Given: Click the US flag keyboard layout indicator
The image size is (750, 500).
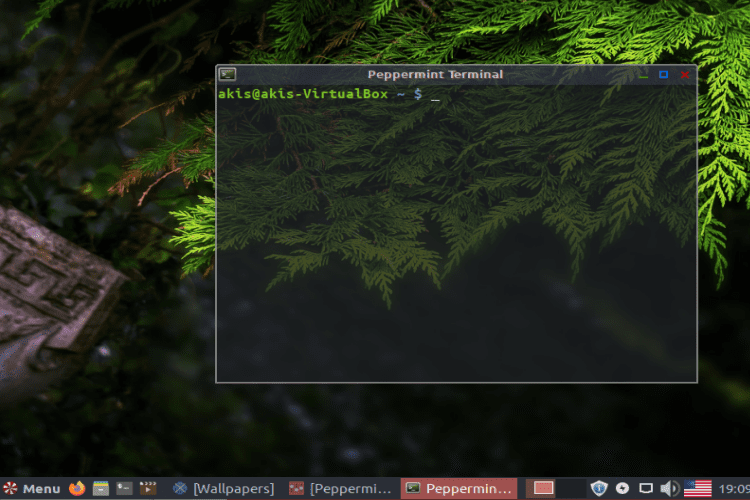Looking at the screenshot, I should 698,489.
